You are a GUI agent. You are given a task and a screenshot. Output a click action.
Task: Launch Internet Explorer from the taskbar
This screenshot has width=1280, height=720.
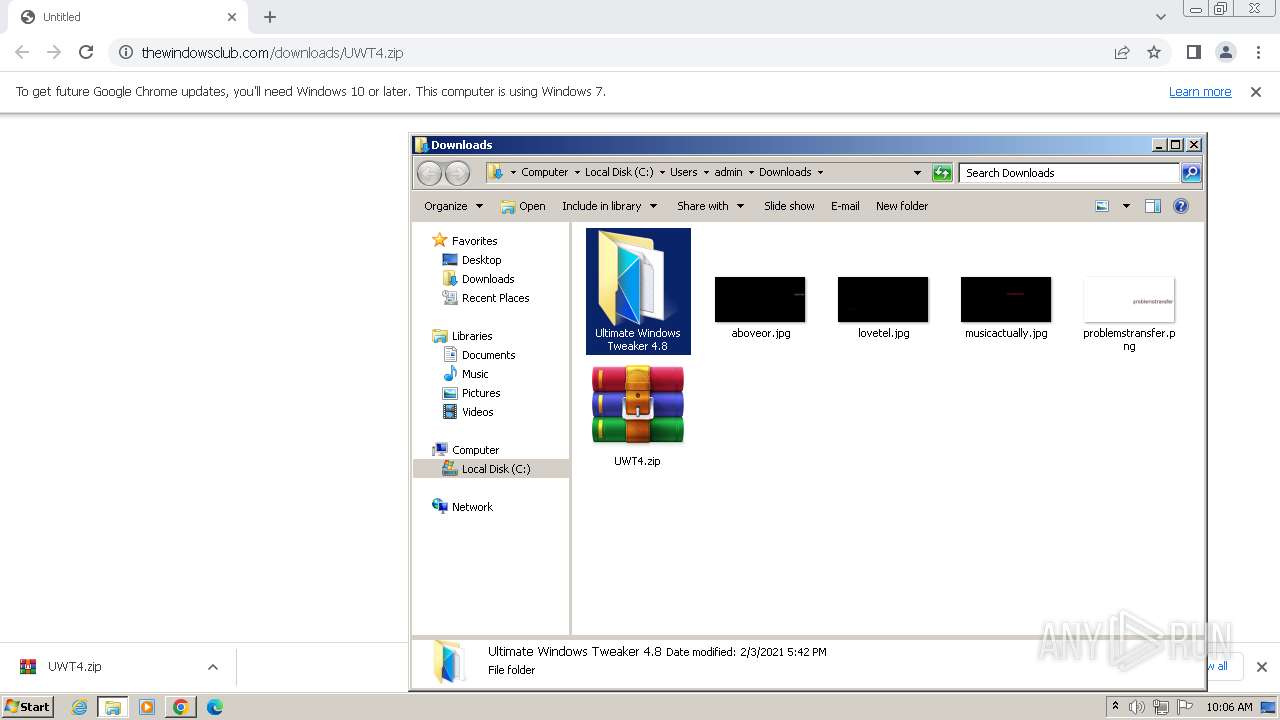click(x=79, y=707)
